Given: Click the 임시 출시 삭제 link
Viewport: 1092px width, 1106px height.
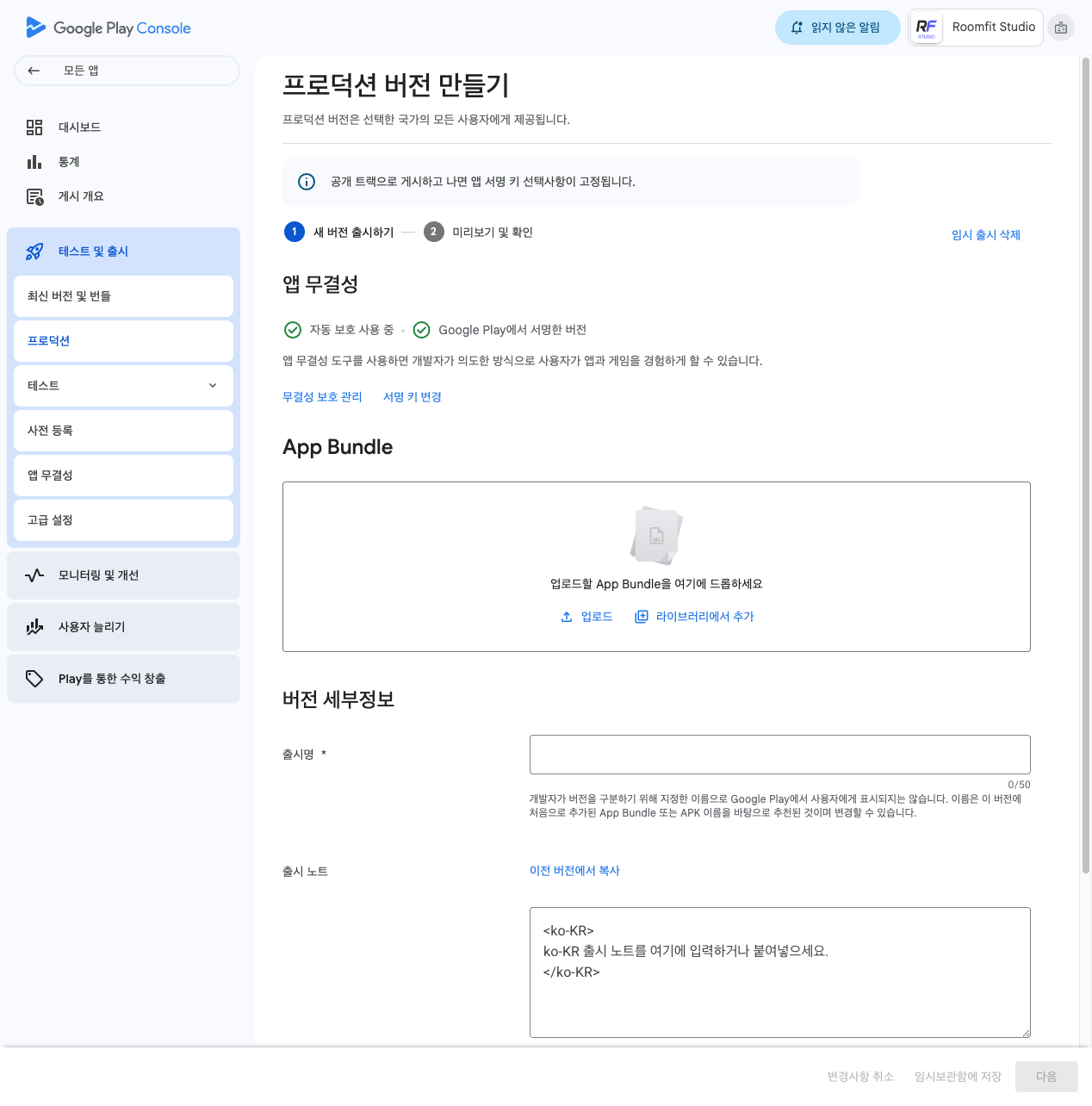Looking at the screenshot, I should (x=985, y=235).
